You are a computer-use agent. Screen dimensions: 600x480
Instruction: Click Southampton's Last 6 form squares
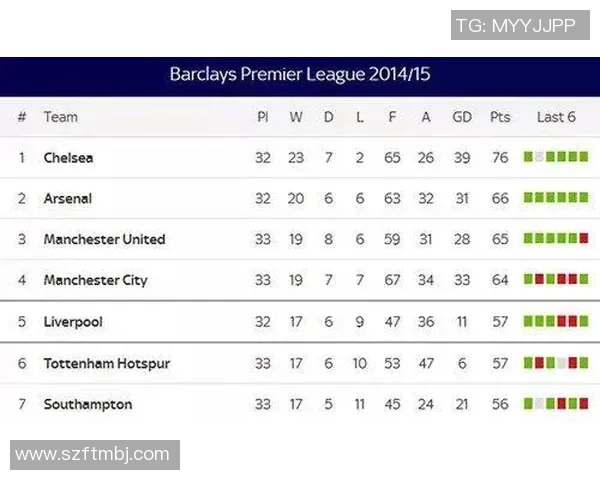coord(556,404)
